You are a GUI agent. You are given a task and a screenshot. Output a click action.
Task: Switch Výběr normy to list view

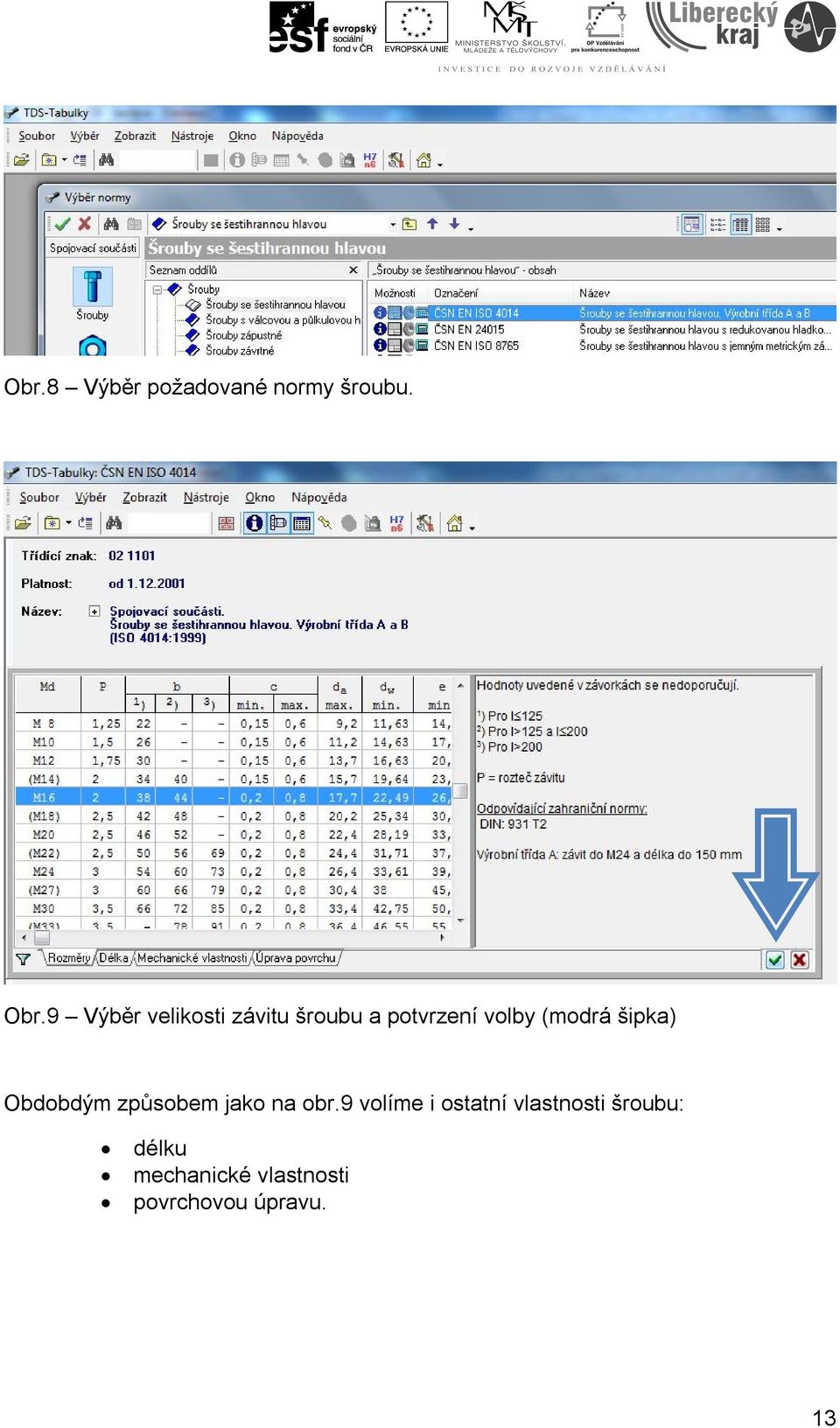717,225
